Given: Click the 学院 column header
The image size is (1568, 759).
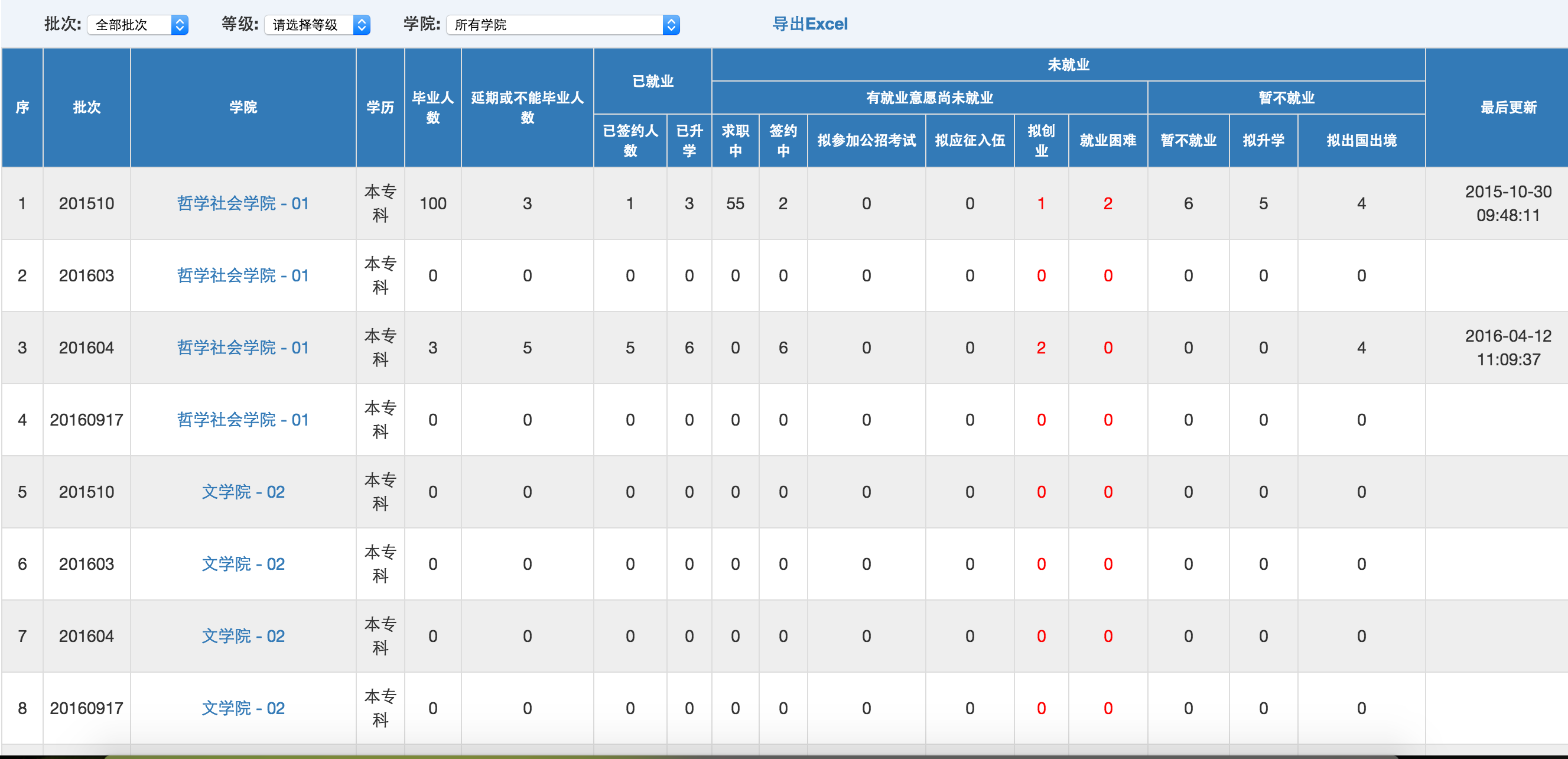Looking at the screenshot, I should [243, 108].
